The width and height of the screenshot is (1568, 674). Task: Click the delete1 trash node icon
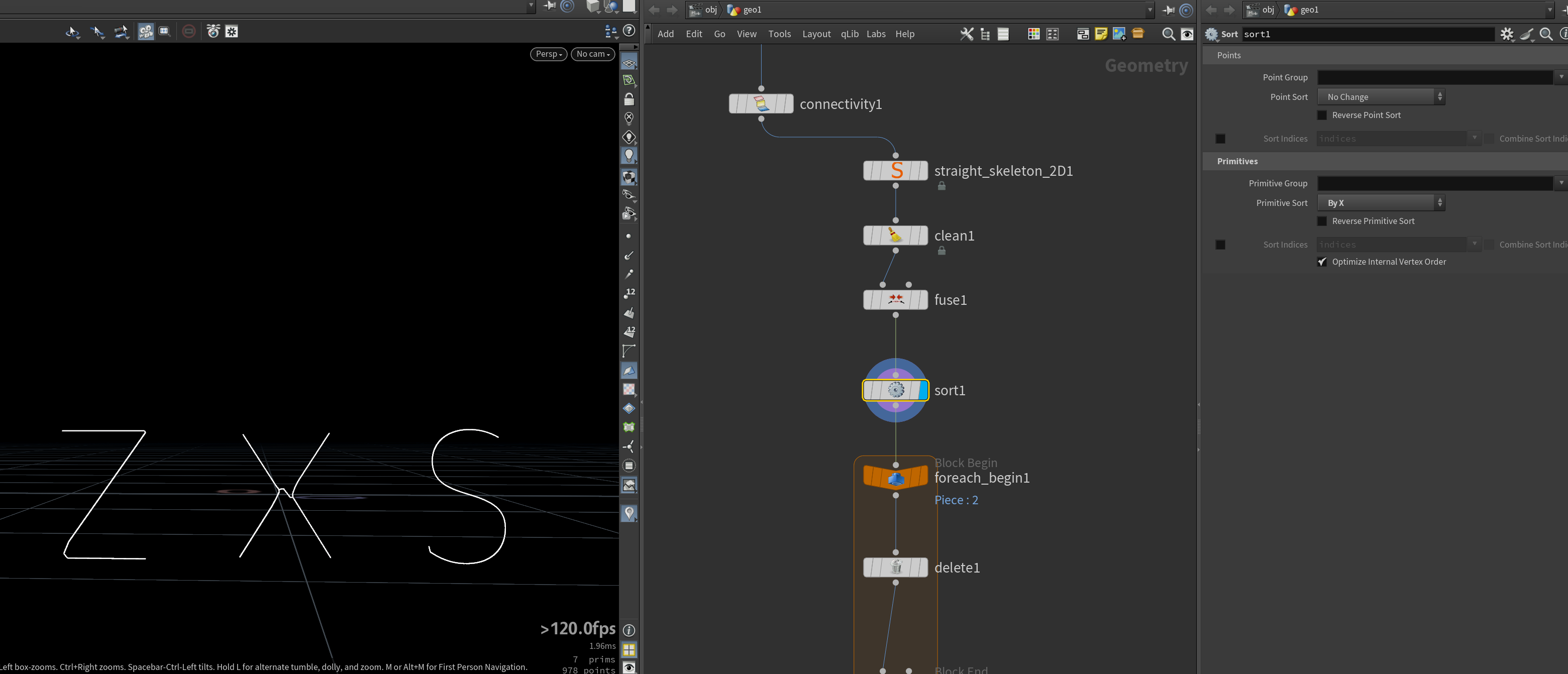click(x=896, y=568)
